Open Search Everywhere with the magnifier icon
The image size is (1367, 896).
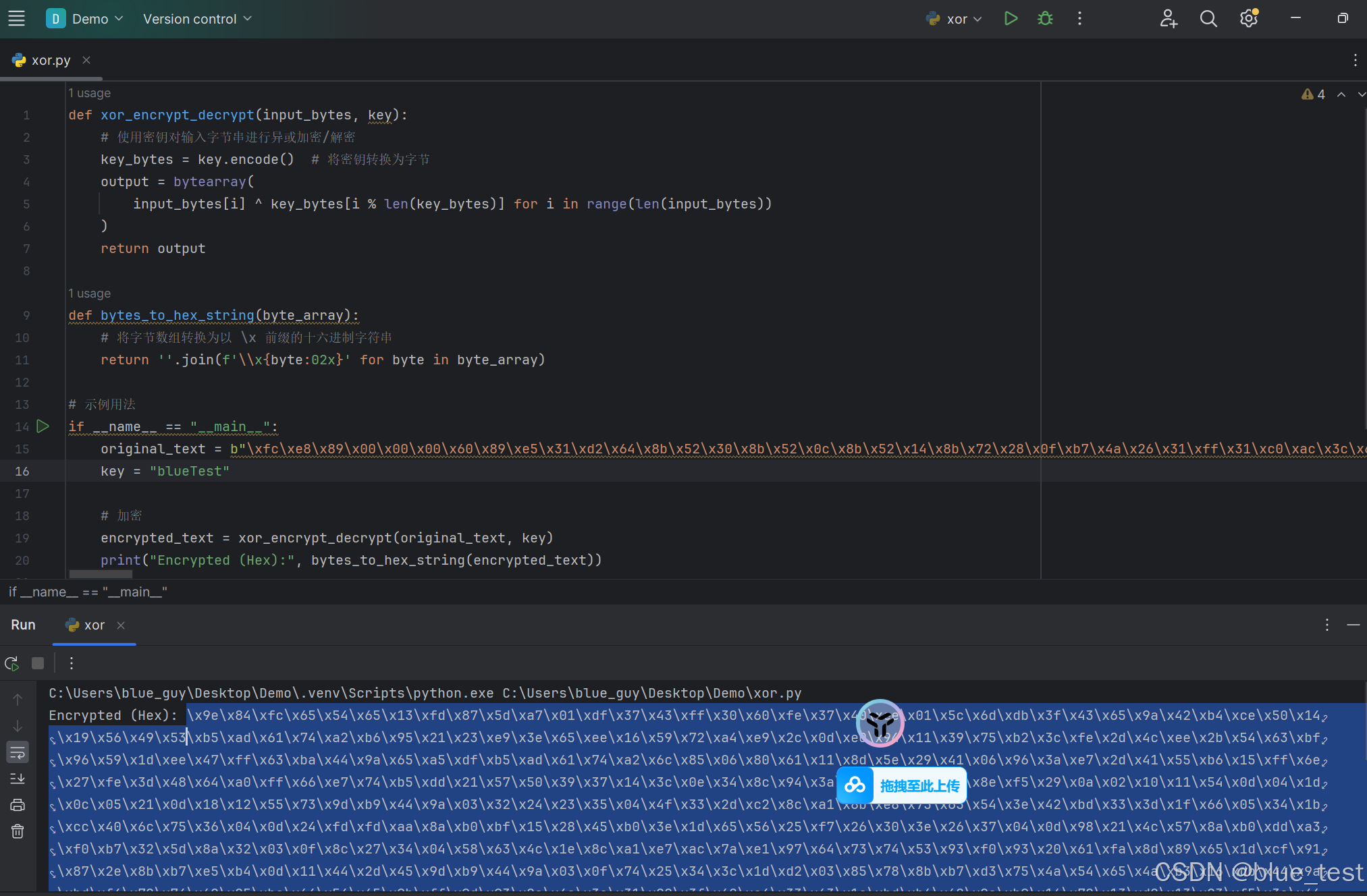(x=1208, y=18)
